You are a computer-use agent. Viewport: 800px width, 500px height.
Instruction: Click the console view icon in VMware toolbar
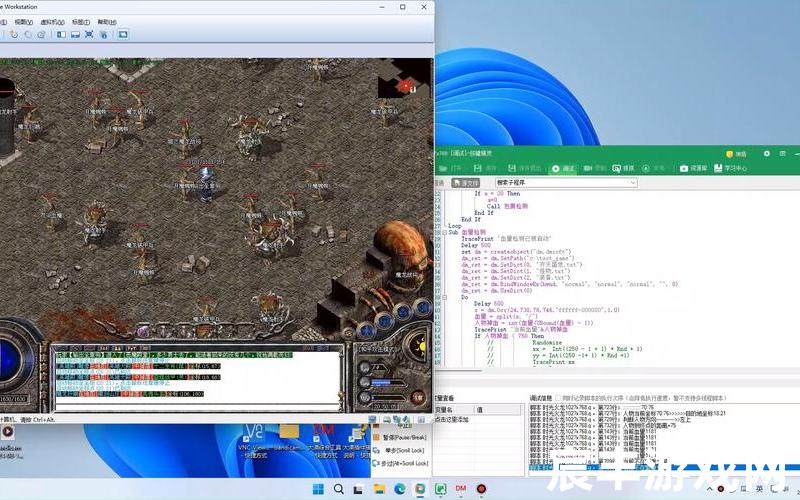[x=123, y=35]
